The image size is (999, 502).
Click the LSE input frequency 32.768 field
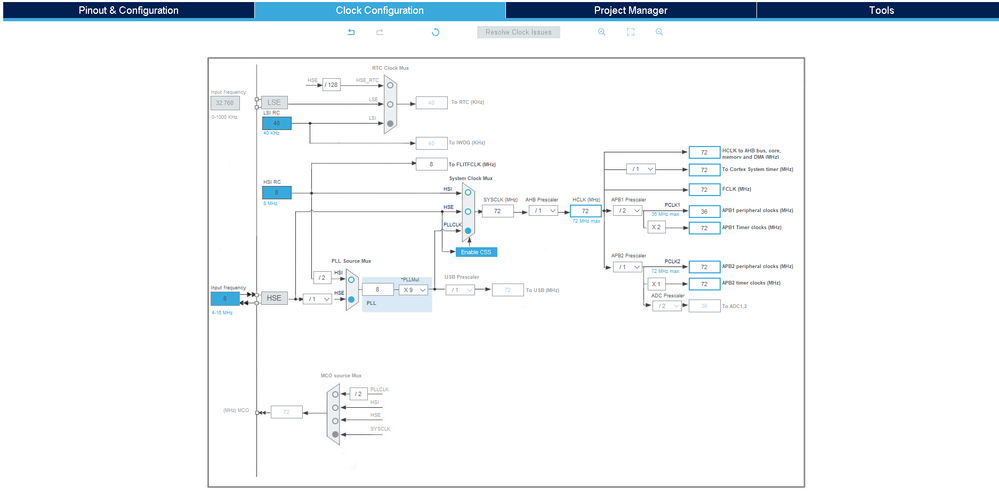click(x=226, y=103)
